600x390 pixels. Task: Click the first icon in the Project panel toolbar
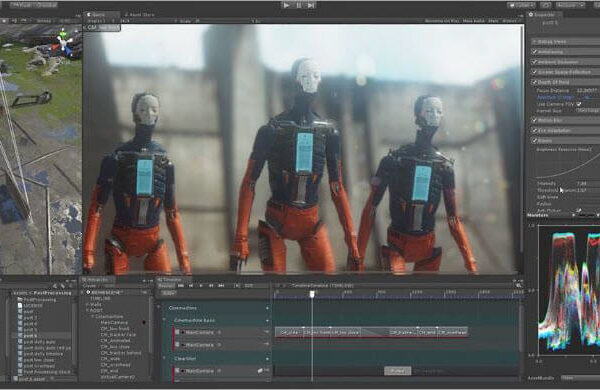click(55, 286)
